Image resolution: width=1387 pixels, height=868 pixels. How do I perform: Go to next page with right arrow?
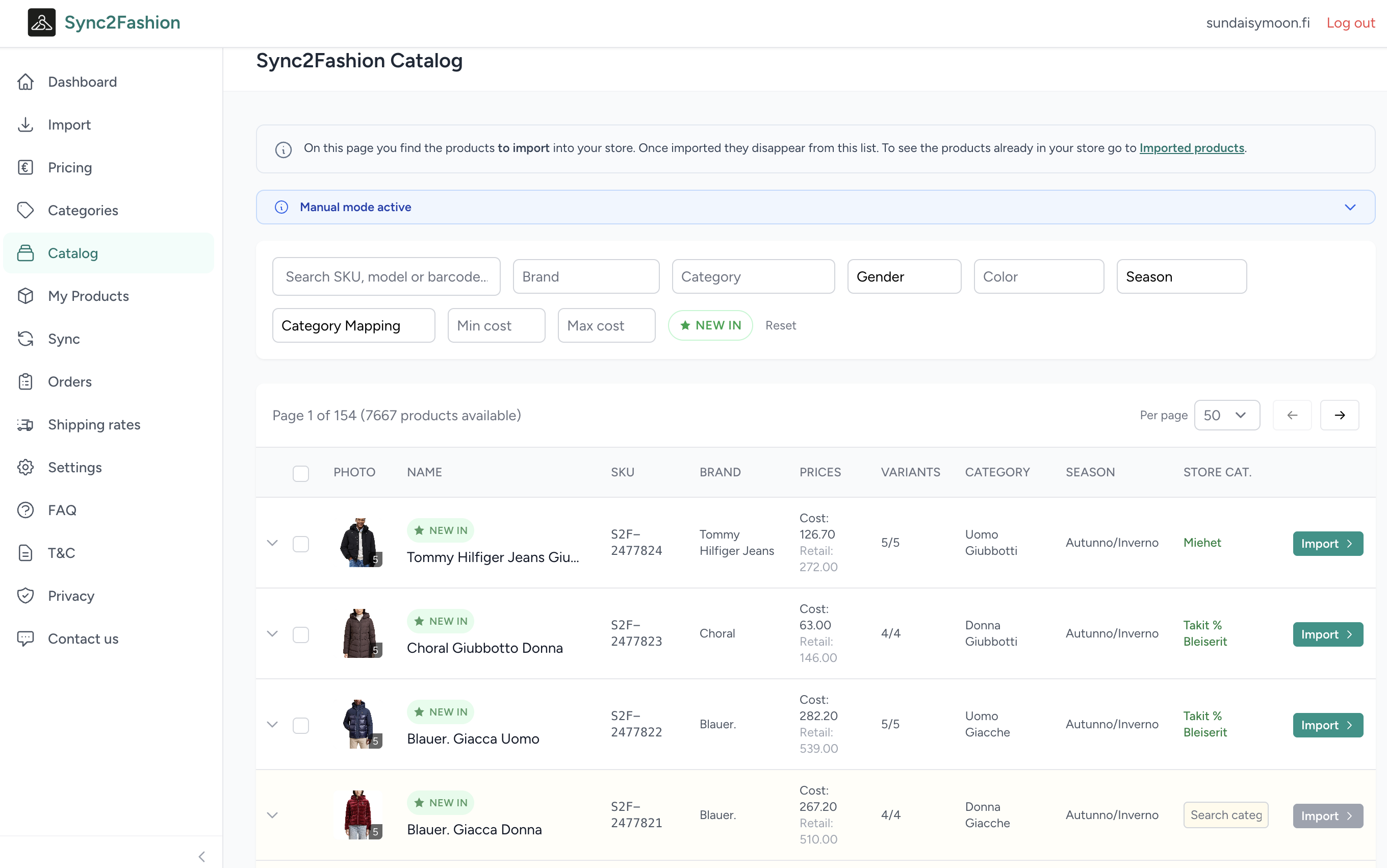1340,415
